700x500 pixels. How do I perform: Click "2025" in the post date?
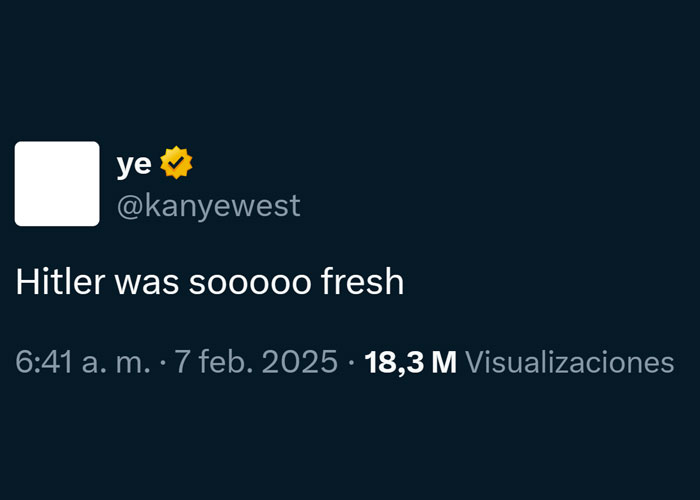pyautogui.click(x=295, y=362)
